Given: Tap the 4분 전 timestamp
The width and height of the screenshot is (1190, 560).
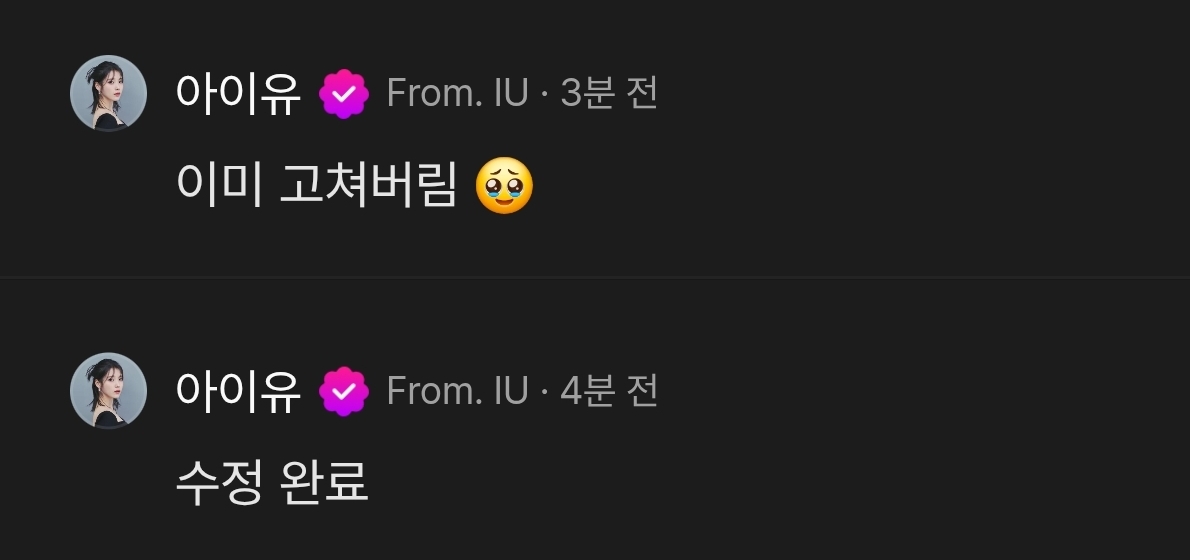Looking at the screenshot, I should 609,392.
